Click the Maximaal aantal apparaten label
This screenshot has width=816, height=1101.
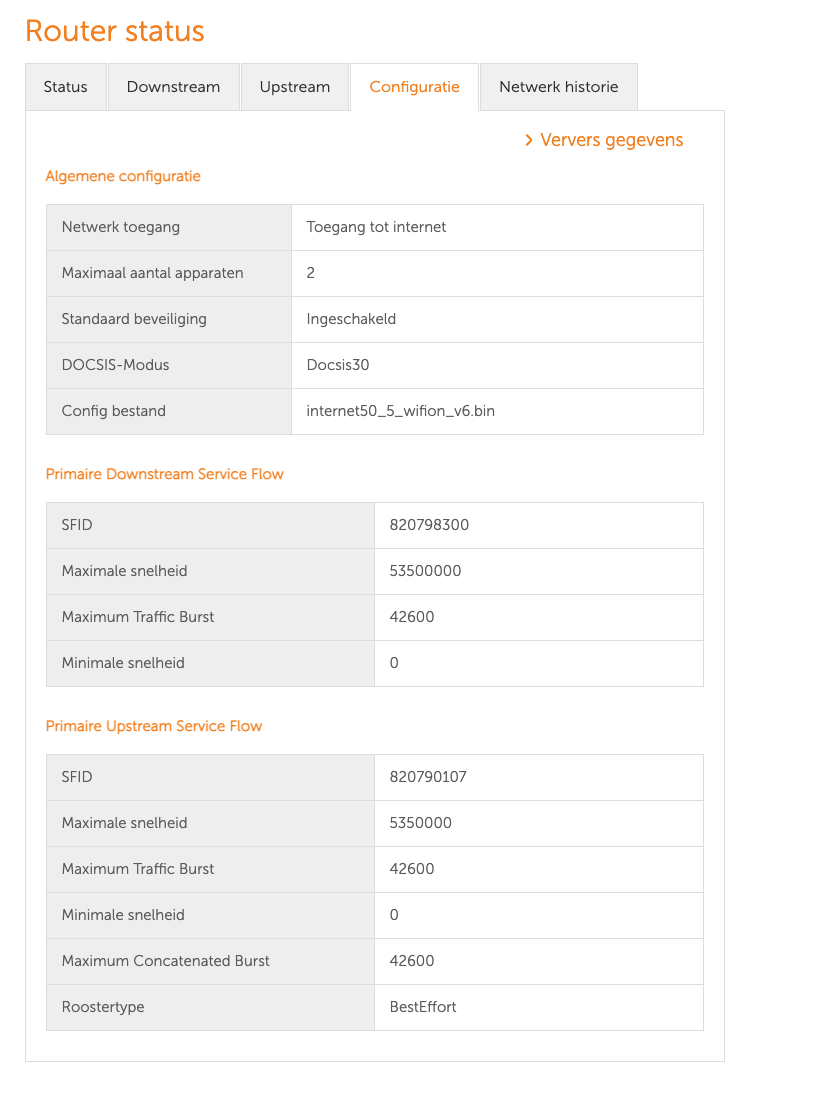[152, 273]
